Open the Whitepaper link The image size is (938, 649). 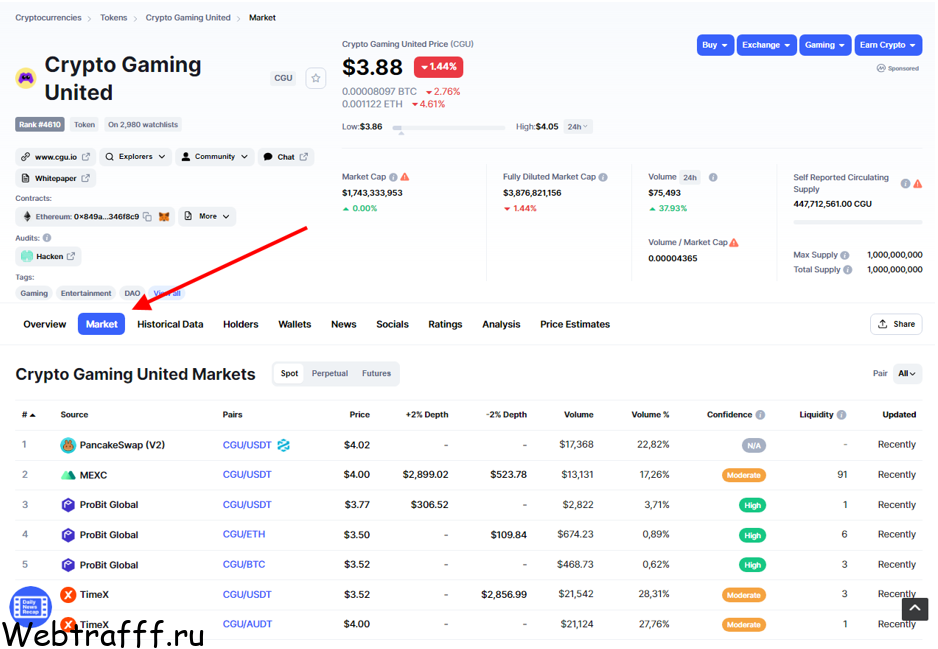[55, 178]
